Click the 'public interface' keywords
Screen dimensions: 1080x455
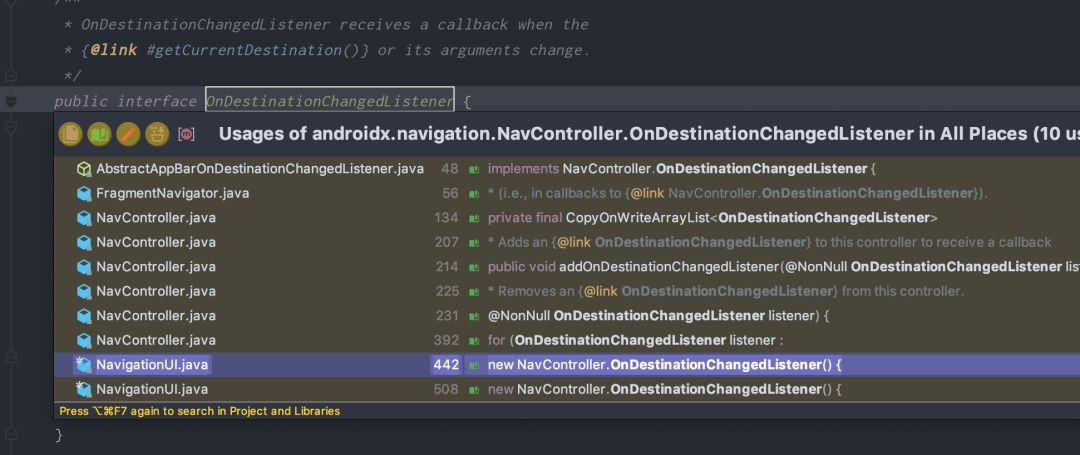(126, 102)
